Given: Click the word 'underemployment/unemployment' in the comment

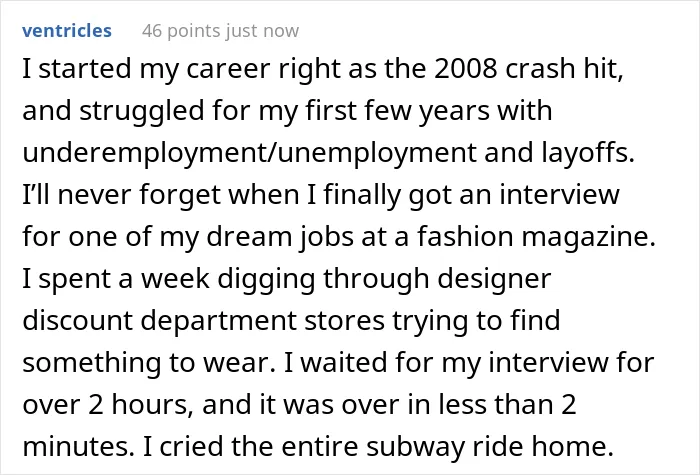Looking at the screenshot, I should [250, 153].
